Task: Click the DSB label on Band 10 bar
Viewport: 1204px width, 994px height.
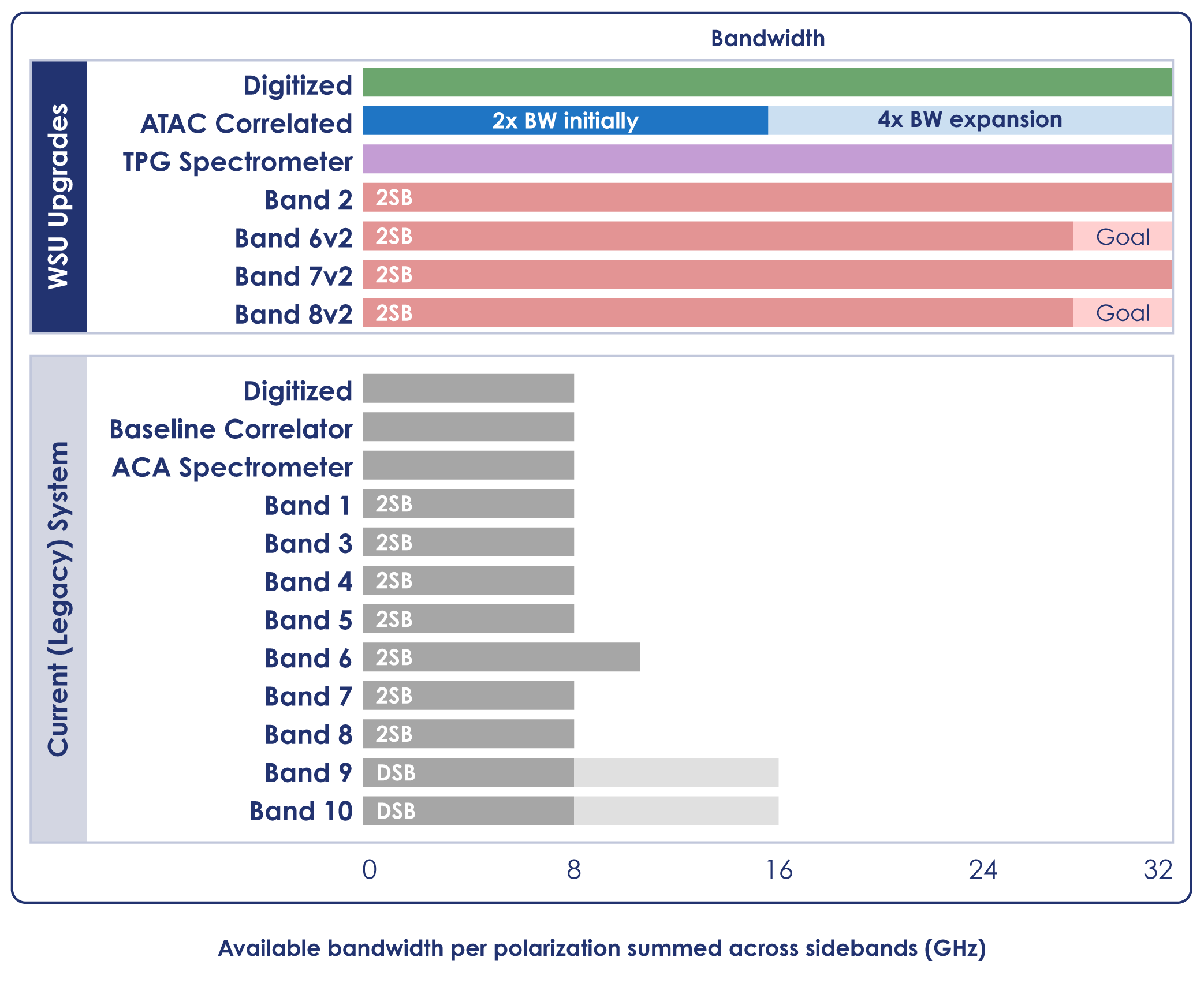Action: (x=396, y=811)
